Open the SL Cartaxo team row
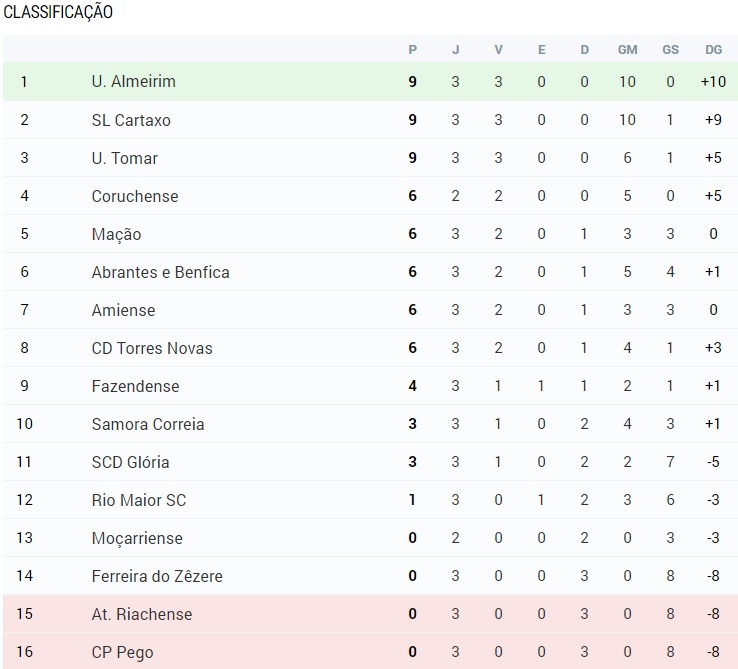The width and height of the screenshot is (738, 669). (x=370, y=120)
